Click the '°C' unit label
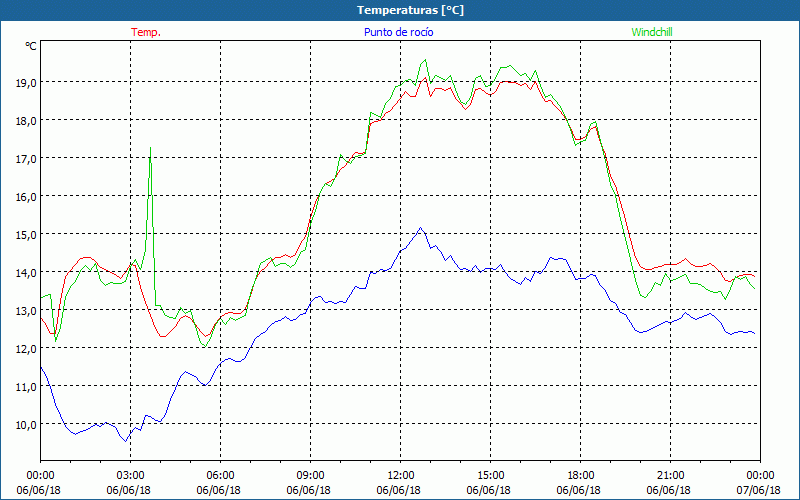800x500 pixels. (31, 46)
